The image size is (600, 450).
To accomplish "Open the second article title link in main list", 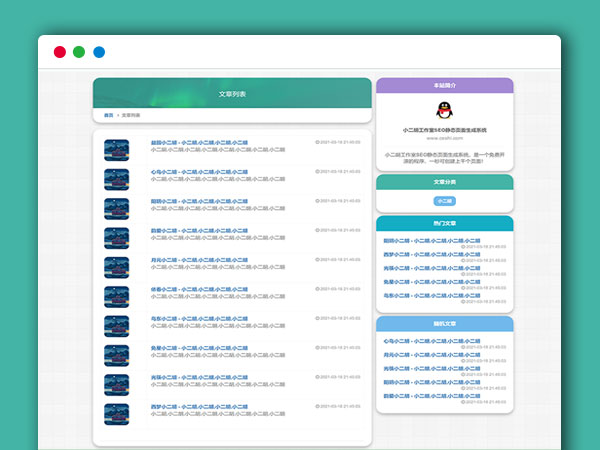I will 200,171.
